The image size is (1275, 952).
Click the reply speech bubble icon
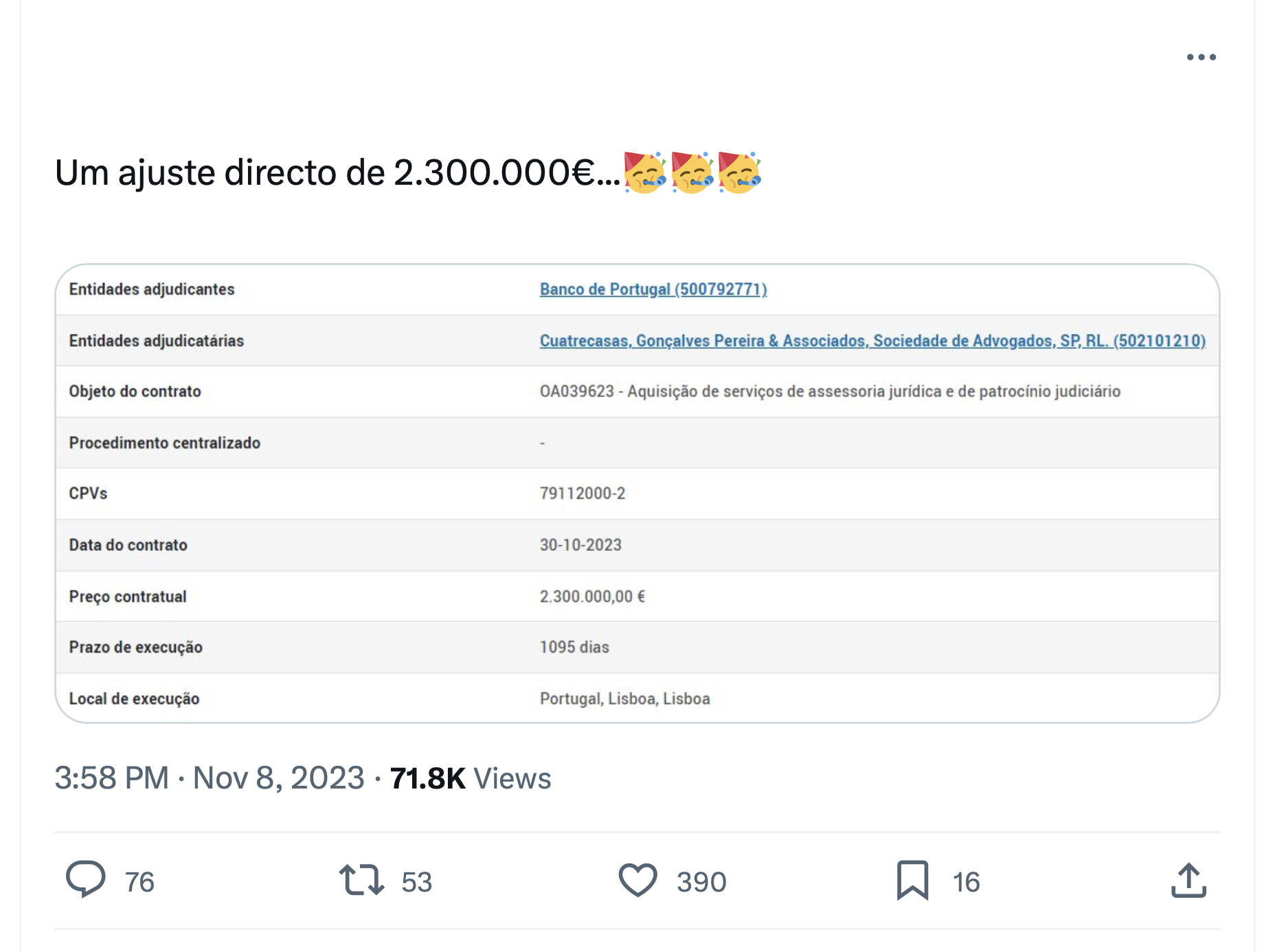click(86, 879)
